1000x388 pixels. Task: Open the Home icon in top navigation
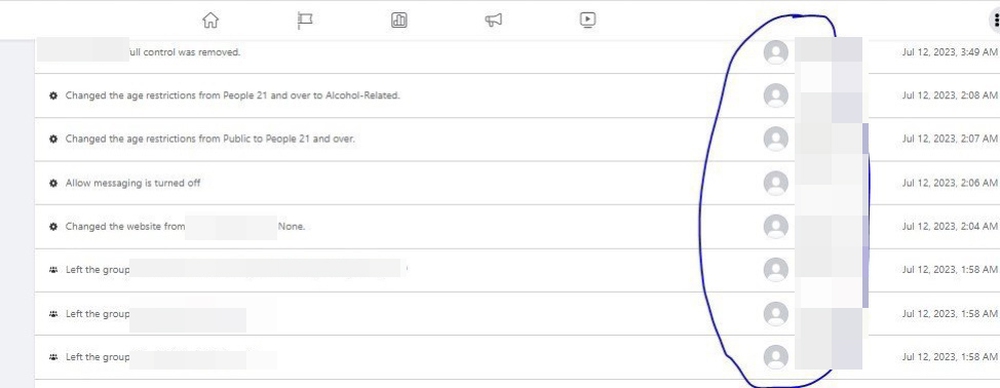click(x=210, y=20)
